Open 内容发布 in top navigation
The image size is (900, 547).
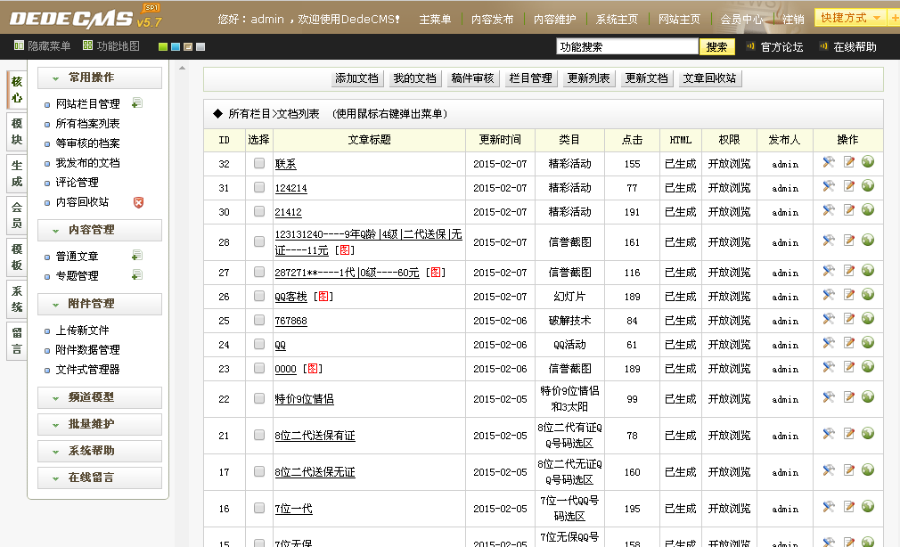492,19
